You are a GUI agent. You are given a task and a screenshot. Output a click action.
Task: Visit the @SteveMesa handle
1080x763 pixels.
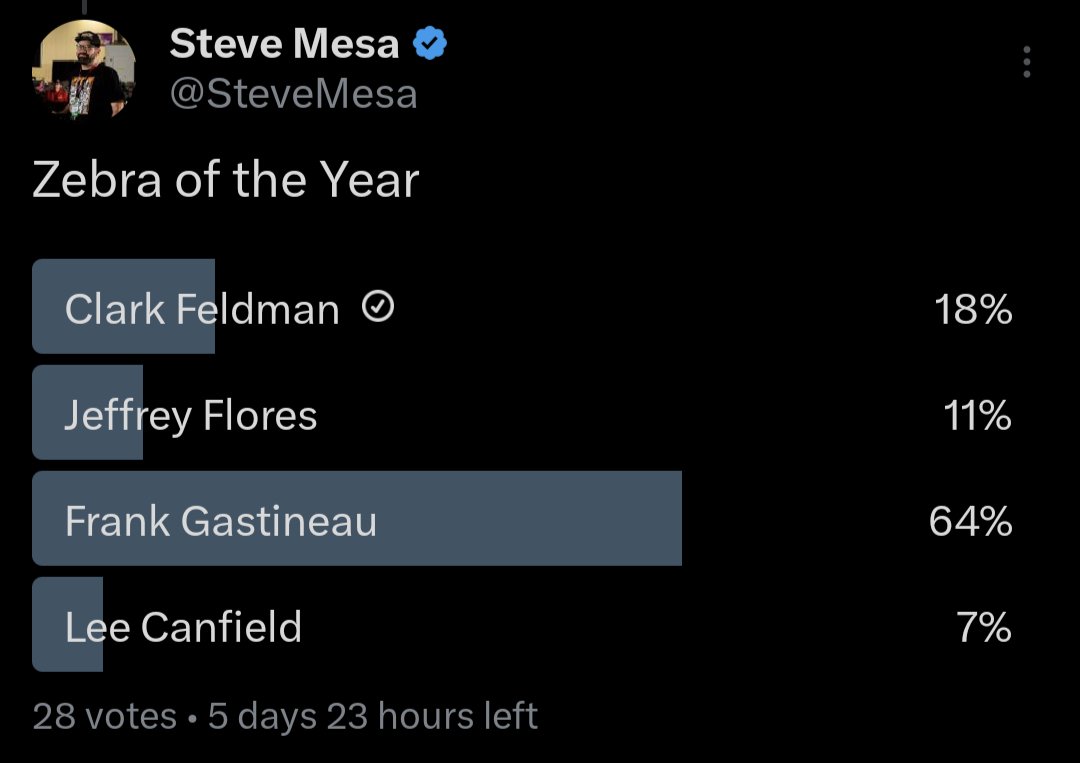click(x=293, y=94)
